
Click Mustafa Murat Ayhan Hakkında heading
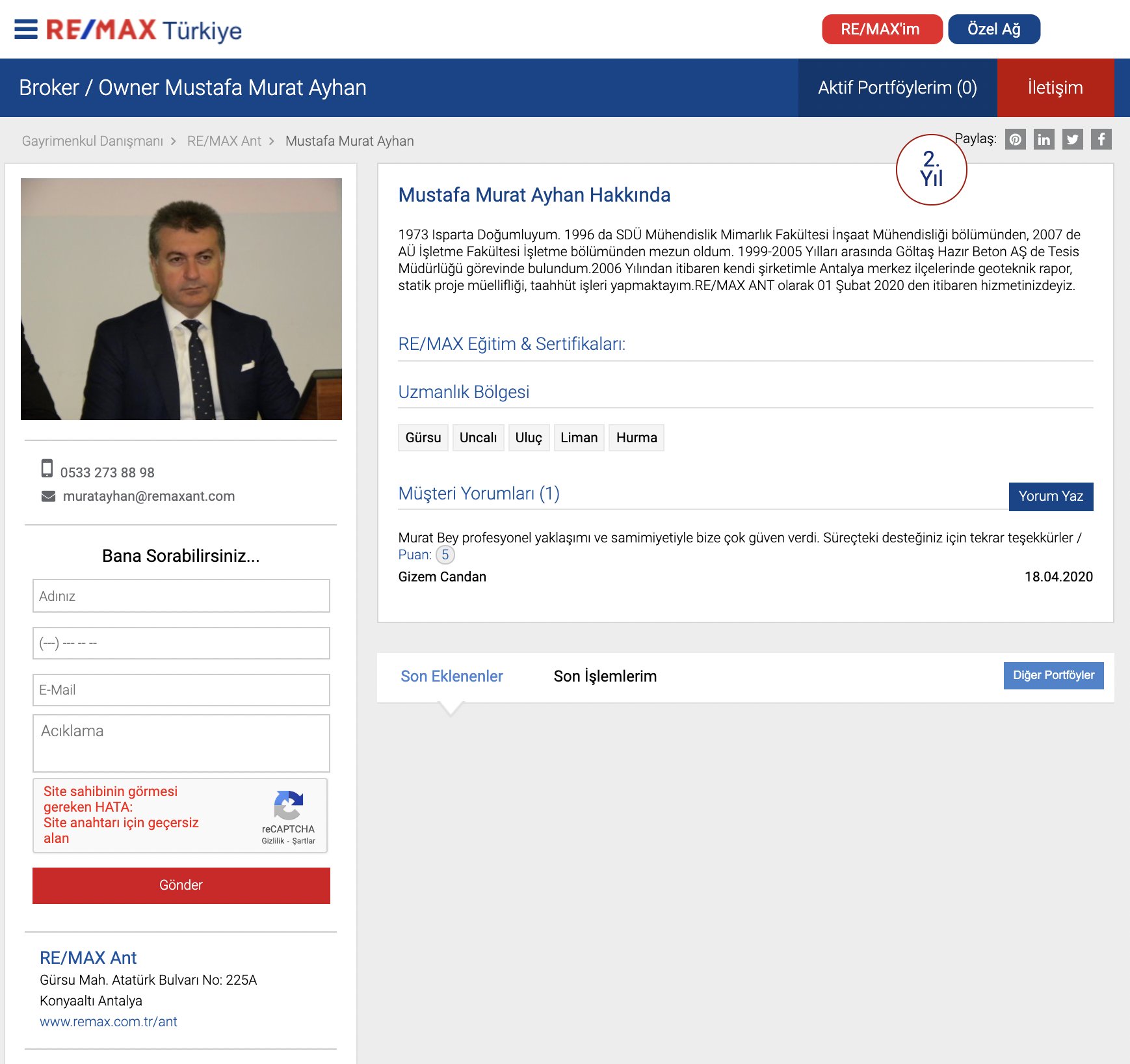534,195
